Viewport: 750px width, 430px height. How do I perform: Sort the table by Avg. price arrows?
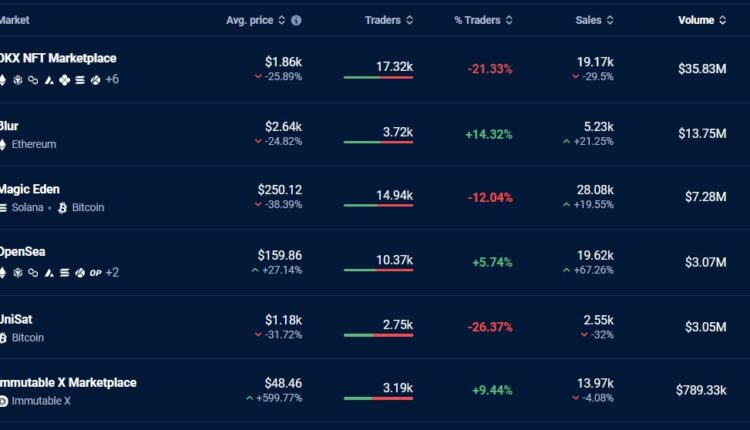281,20
